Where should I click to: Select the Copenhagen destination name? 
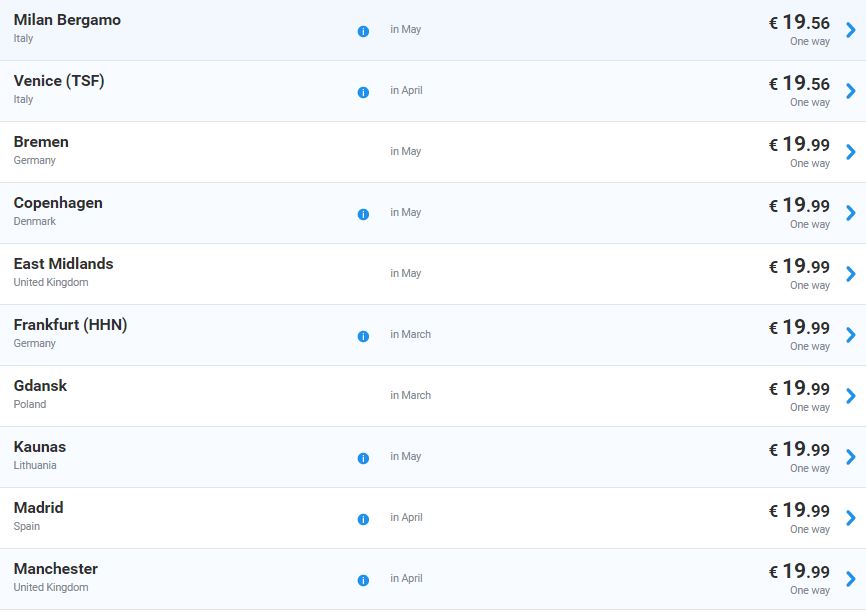click(x=58, y=203)
